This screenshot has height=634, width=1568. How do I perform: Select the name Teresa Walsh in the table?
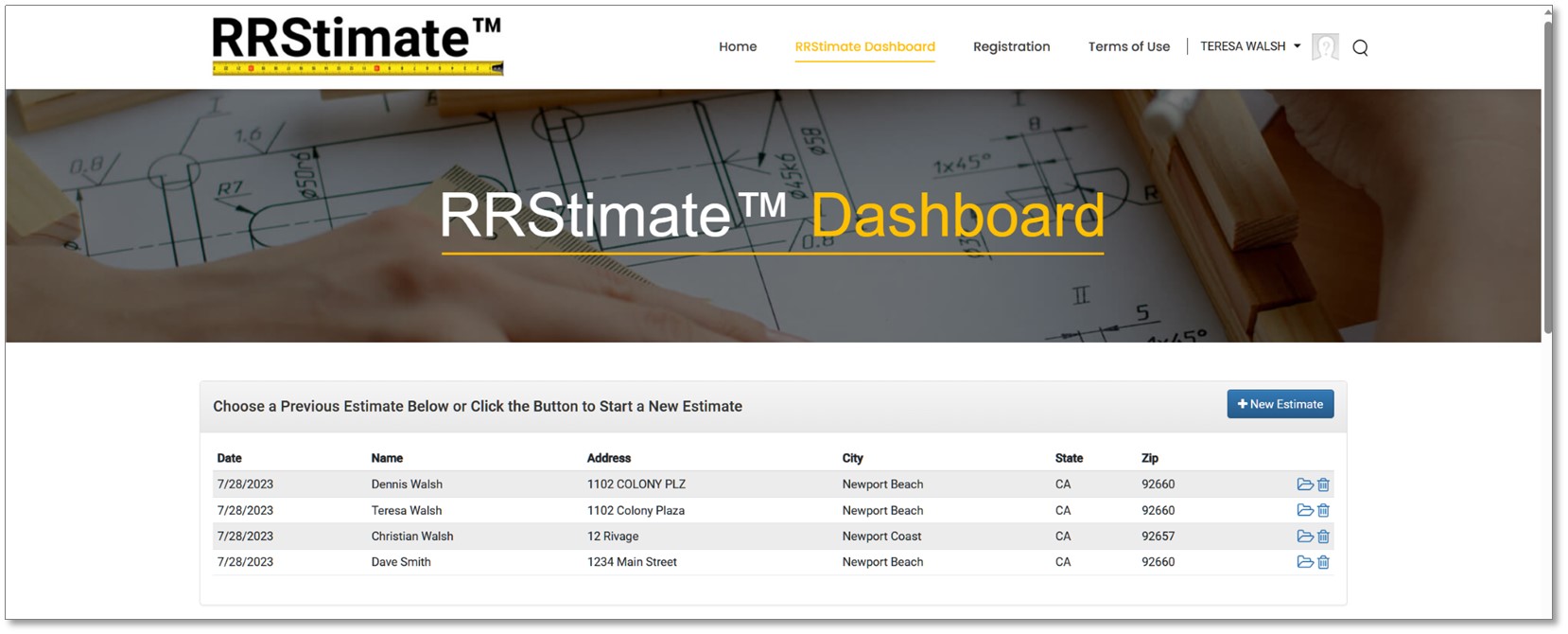(407, 510)
